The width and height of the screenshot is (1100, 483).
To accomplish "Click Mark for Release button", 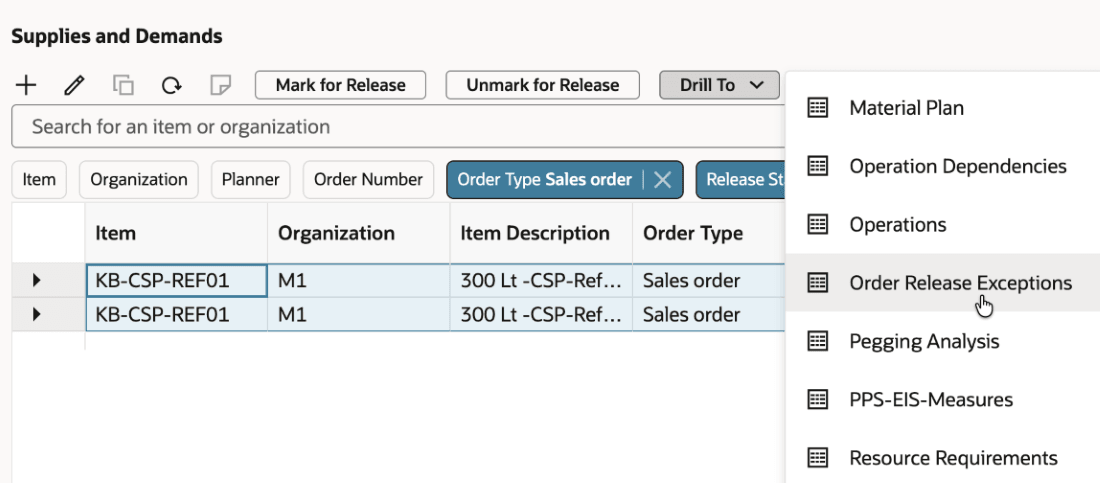I will [340, 85].
